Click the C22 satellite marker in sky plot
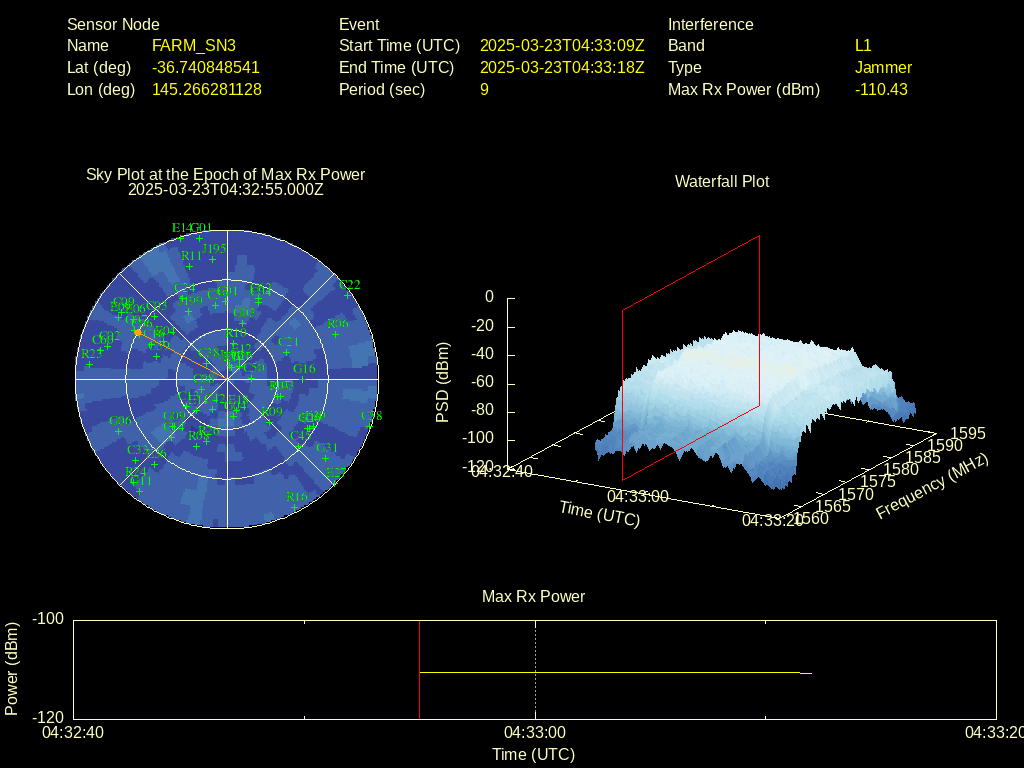1024x768 pixels. tap(349, 294)
